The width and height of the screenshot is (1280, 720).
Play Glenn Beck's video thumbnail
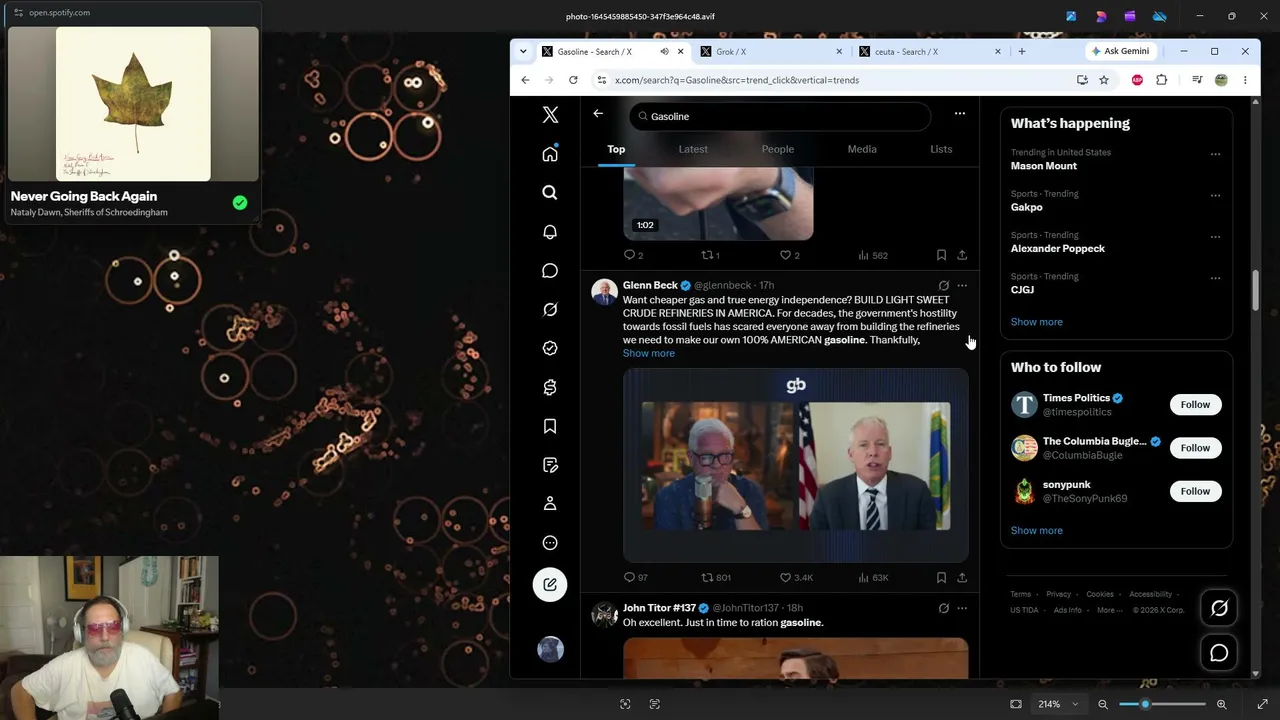tap(796, 465)
